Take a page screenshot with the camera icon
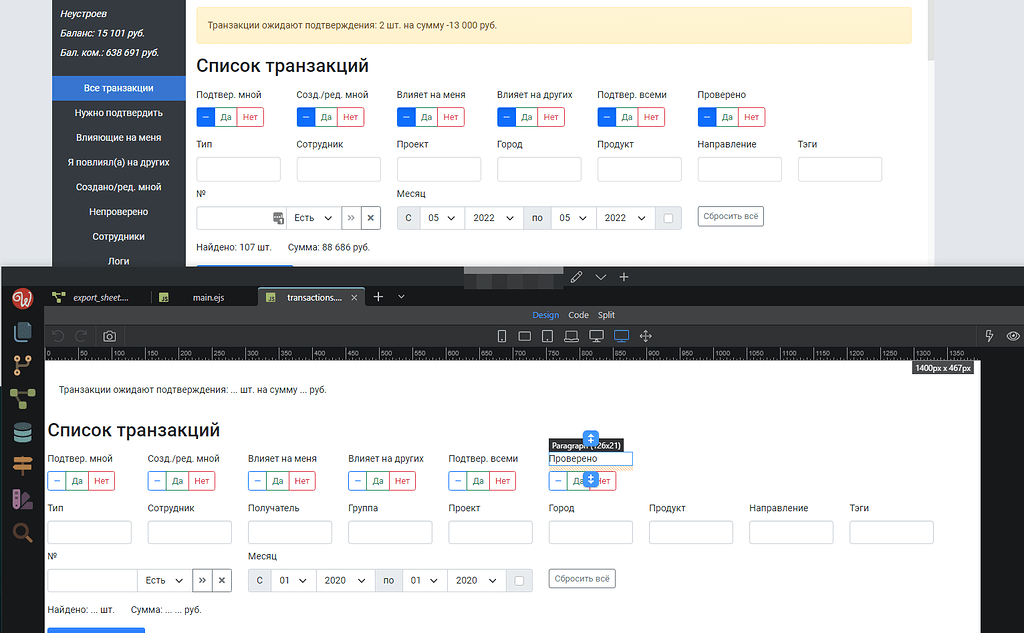This screenshot has height=633, width=1024. coord(109,336)
